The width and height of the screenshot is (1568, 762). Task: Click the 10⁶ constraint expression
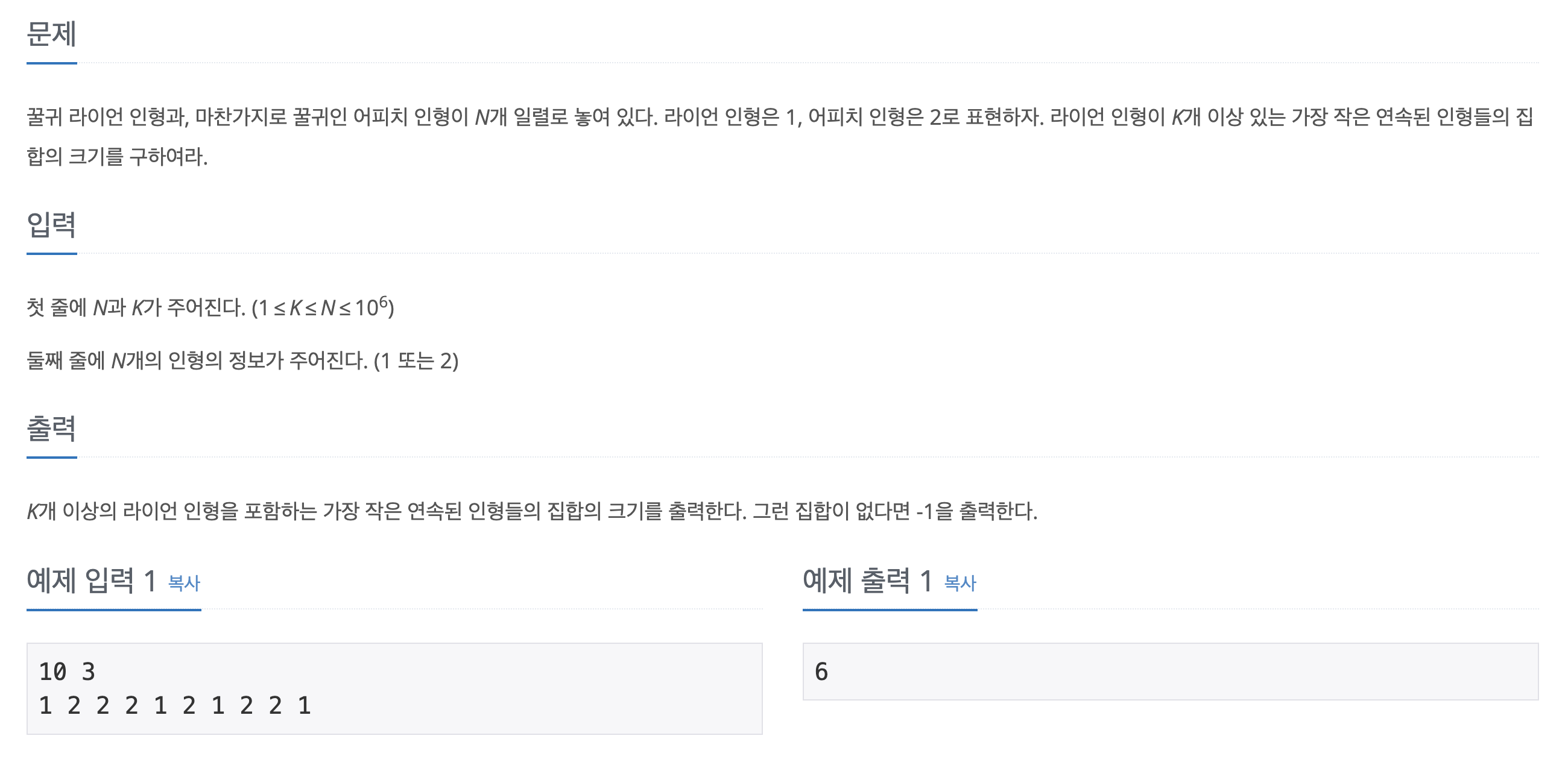click(371, 306)
